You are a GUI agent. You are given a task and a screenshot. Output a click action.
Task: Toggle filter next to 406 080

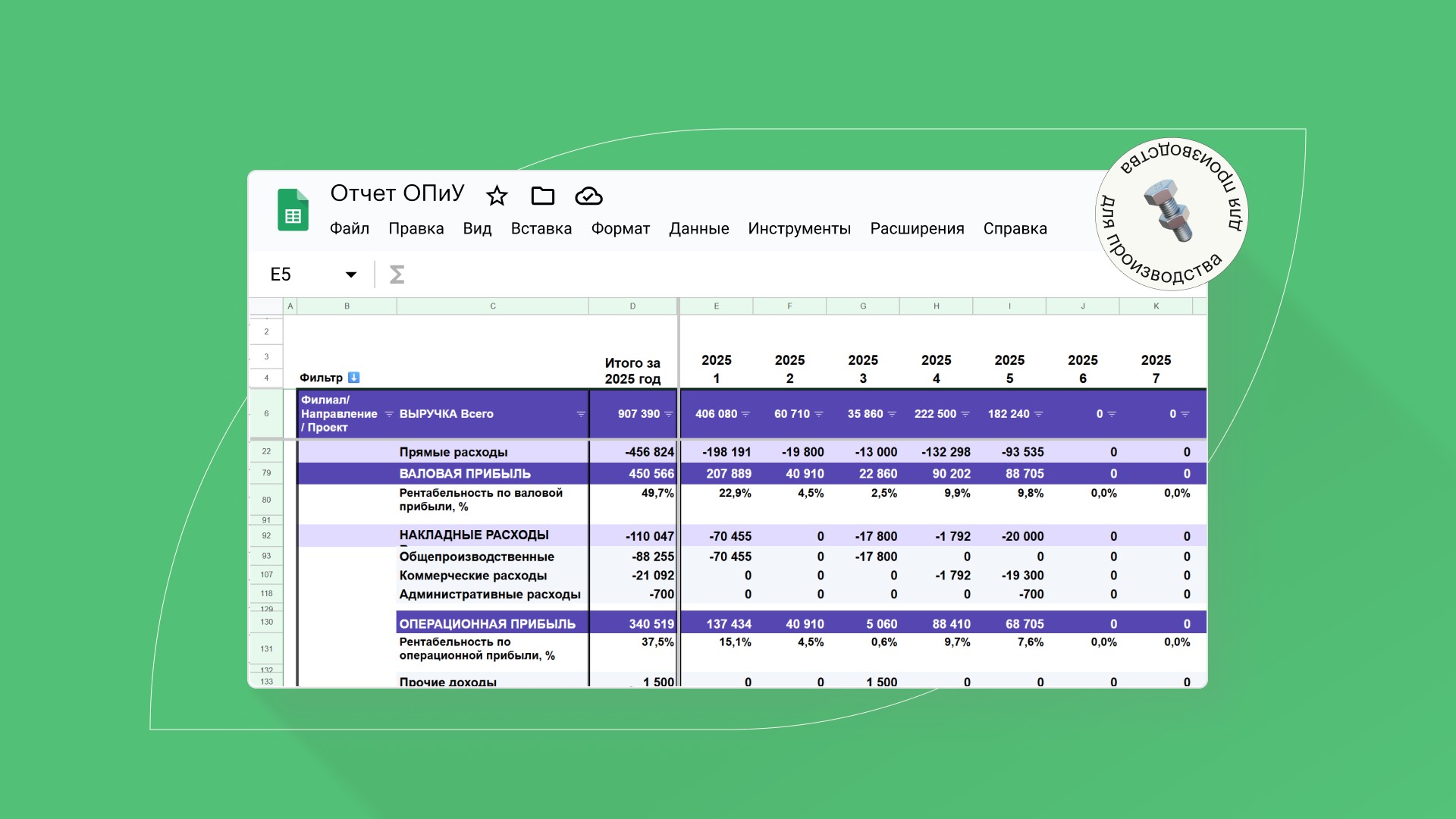point(745,414)
